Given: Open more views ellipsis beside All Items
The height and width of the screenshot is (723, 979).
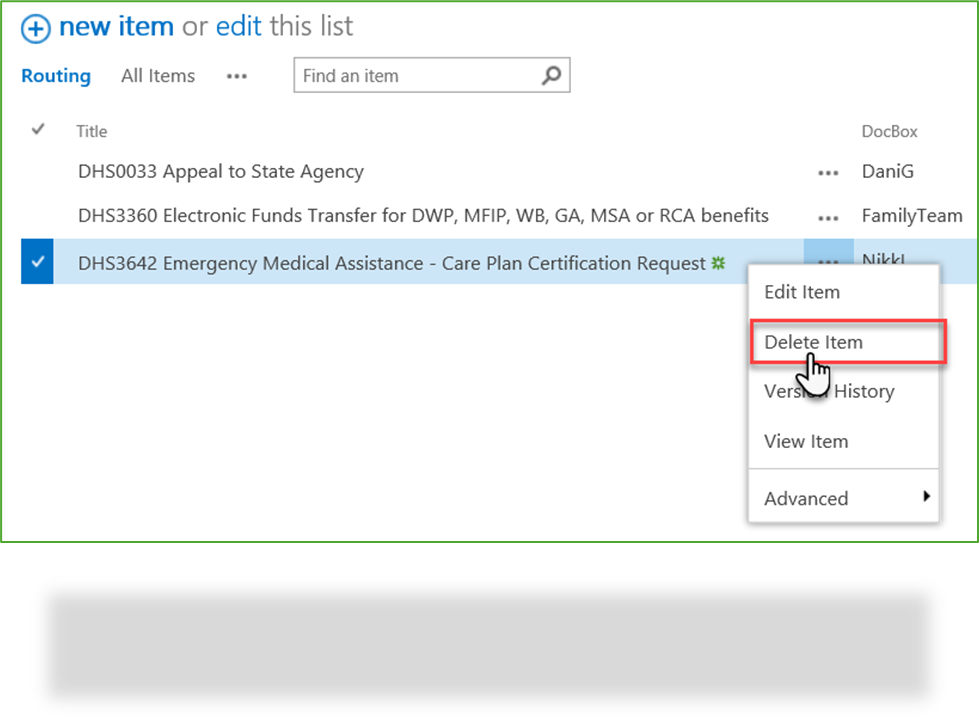Looking at the screenshot, I should point(237,76).
